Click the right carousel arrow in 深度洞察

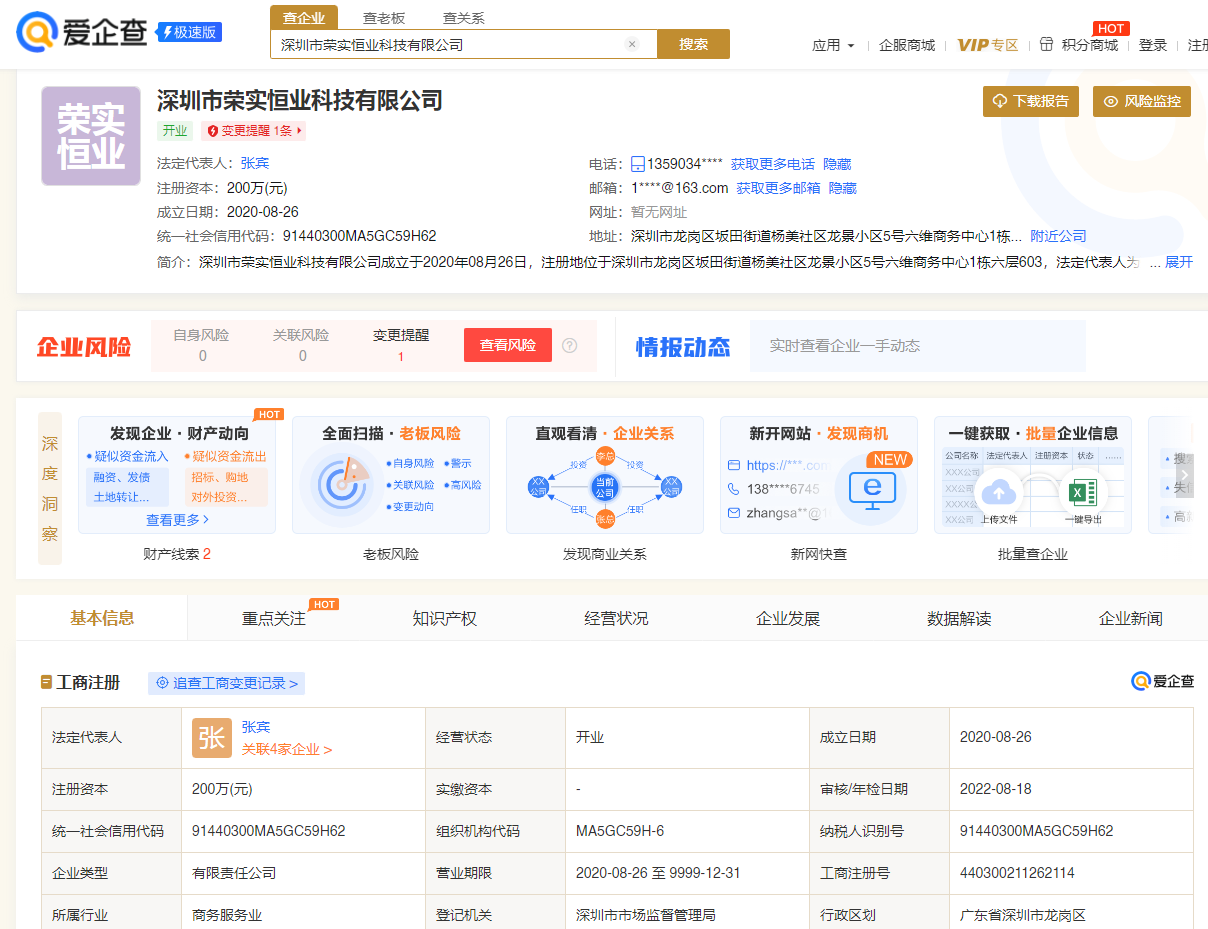(1184, 475)
